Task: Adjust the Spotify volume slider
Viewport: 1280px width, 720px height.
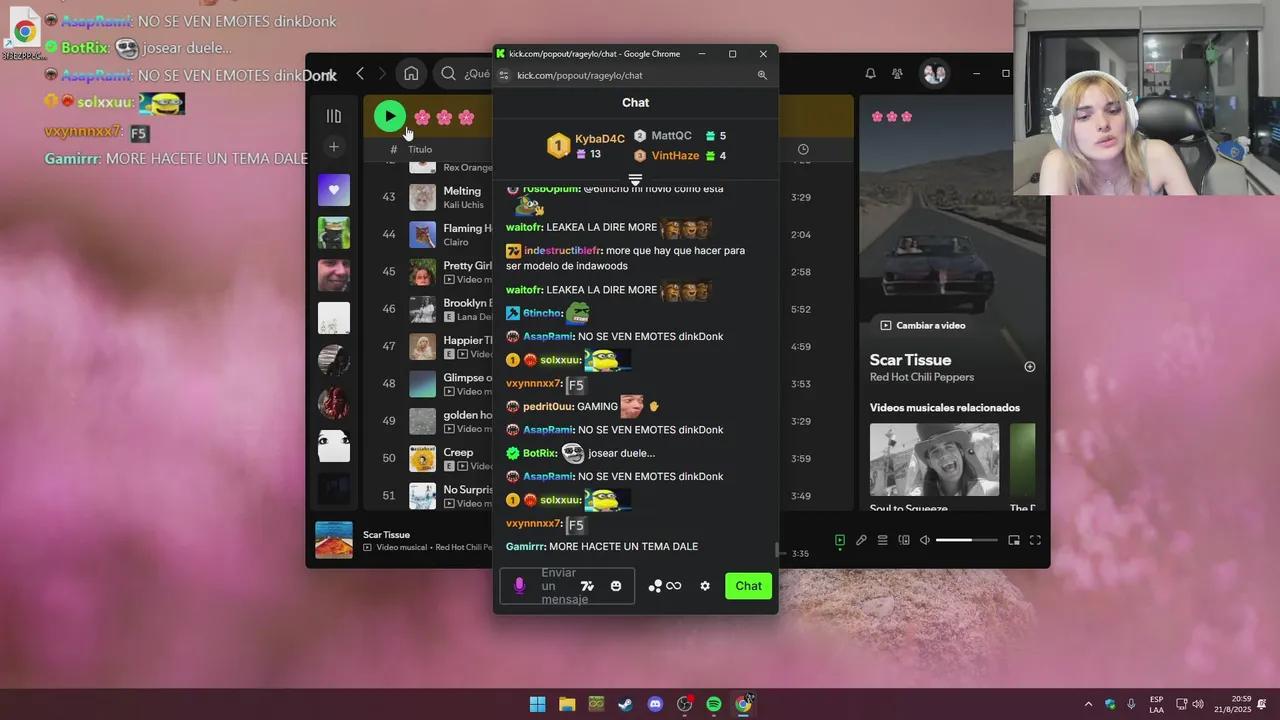Action: 967,540
